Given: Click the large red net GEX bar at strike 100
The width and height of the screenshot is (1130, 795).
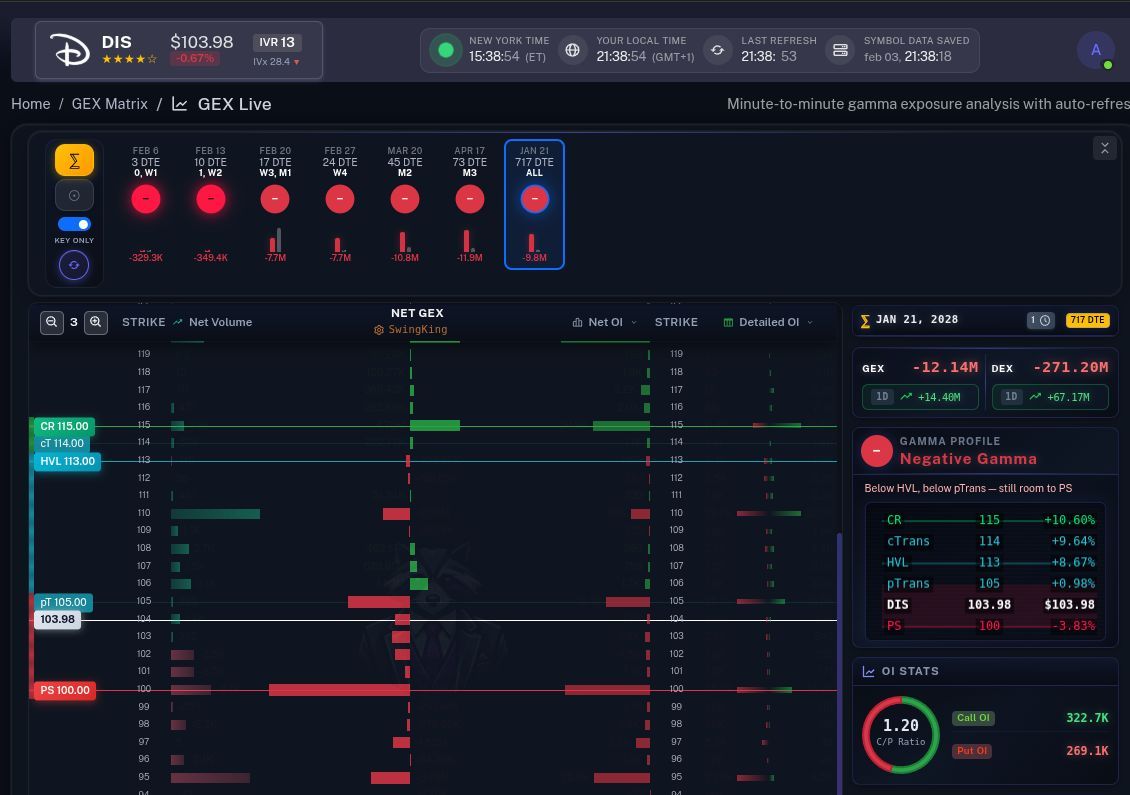Looking at the screenshot, I should [x=339, y=690].
